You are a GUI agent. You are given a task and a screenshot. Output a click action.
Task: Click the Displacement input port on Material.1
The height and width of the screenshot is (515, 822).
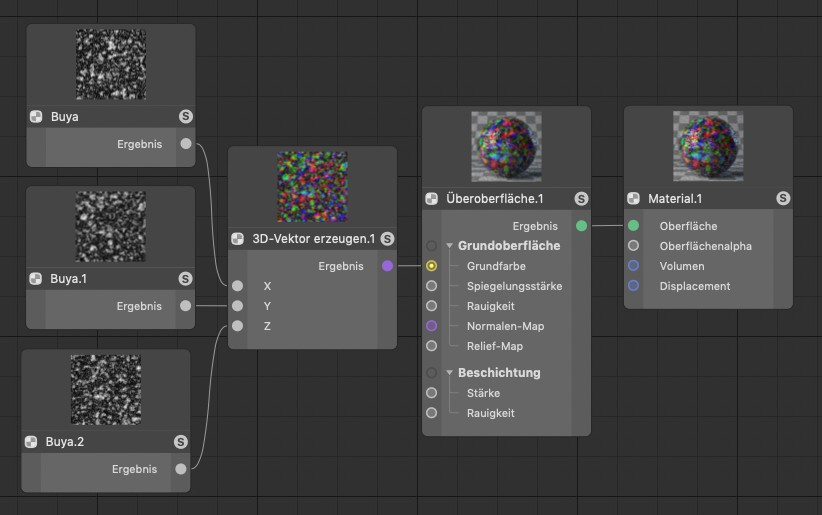(x=633, y=286)
